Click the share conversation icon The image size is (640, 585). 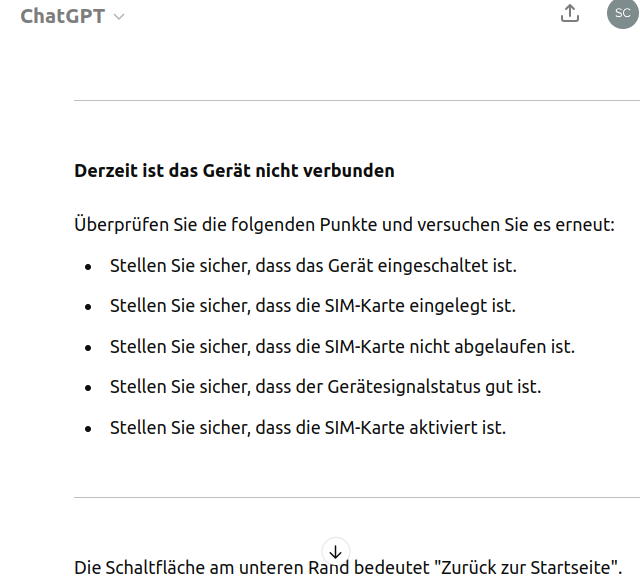570,14
